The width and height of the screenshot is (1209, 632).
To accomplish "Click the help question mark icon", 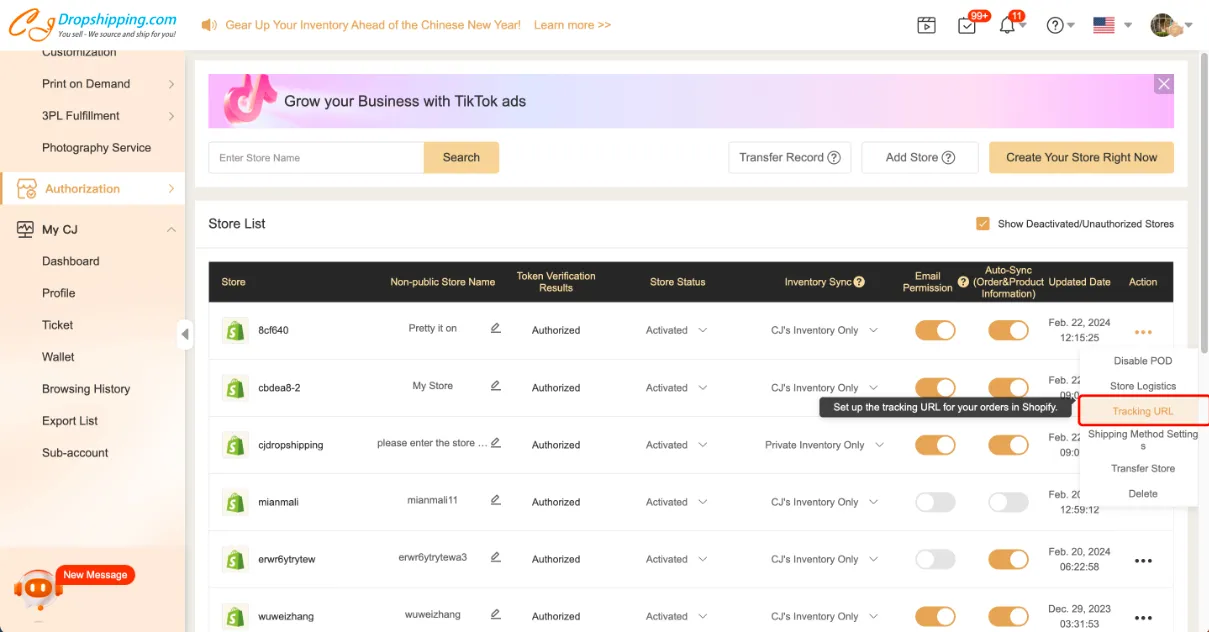I will pos(1055,26).
